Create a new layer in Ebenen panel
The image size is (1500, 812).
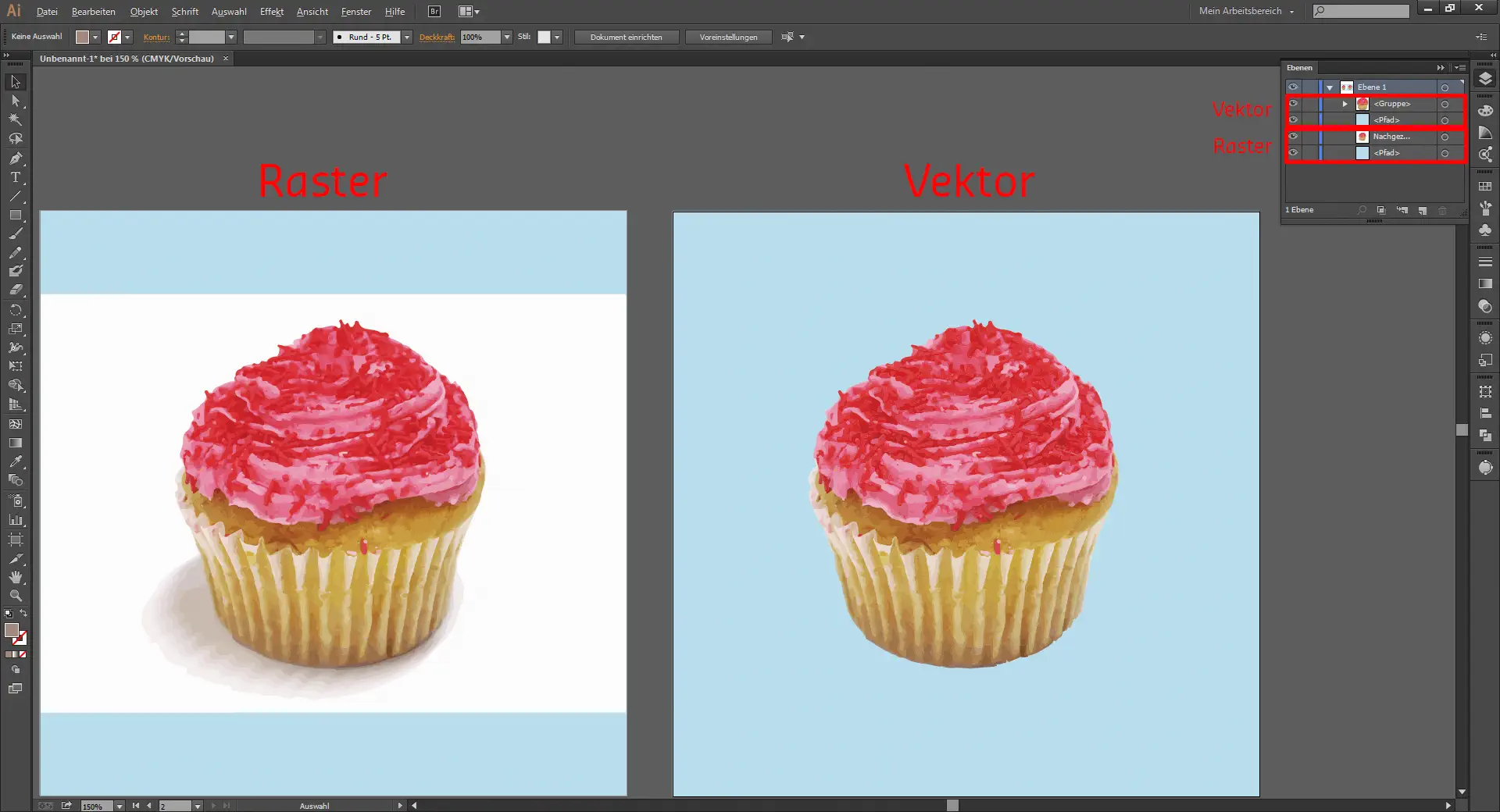(1422, 211)
